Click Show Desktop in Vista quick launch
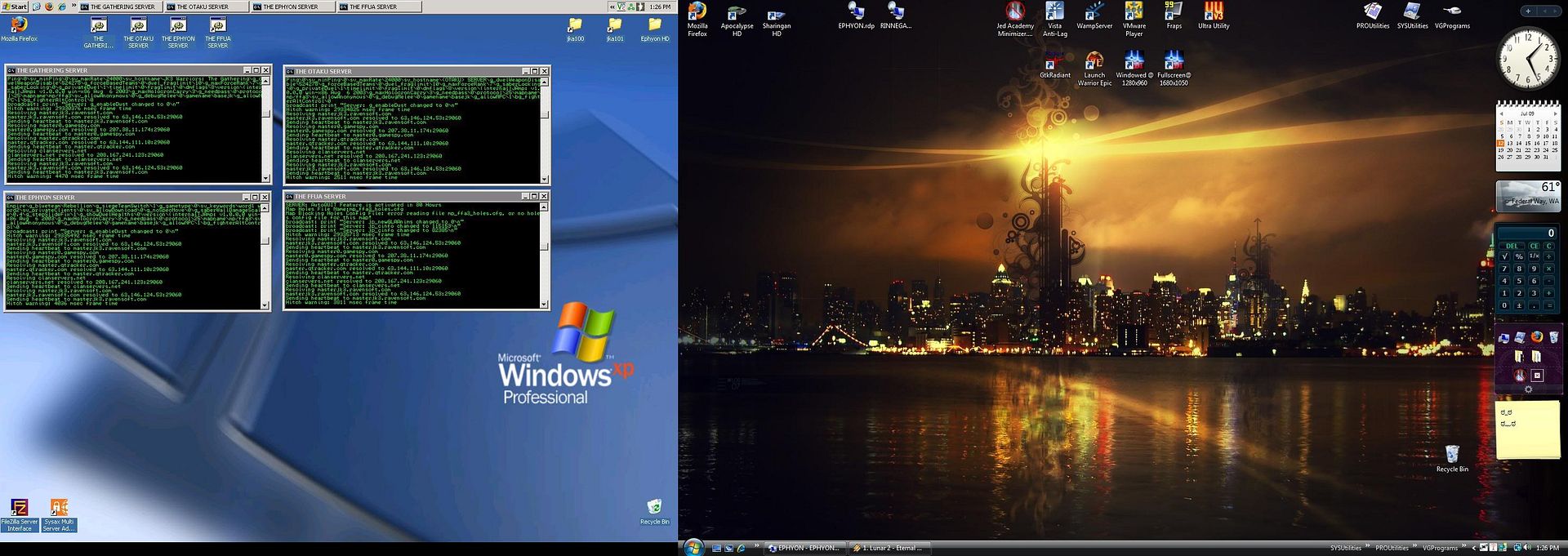1568x556 pixels. point(716,548)
